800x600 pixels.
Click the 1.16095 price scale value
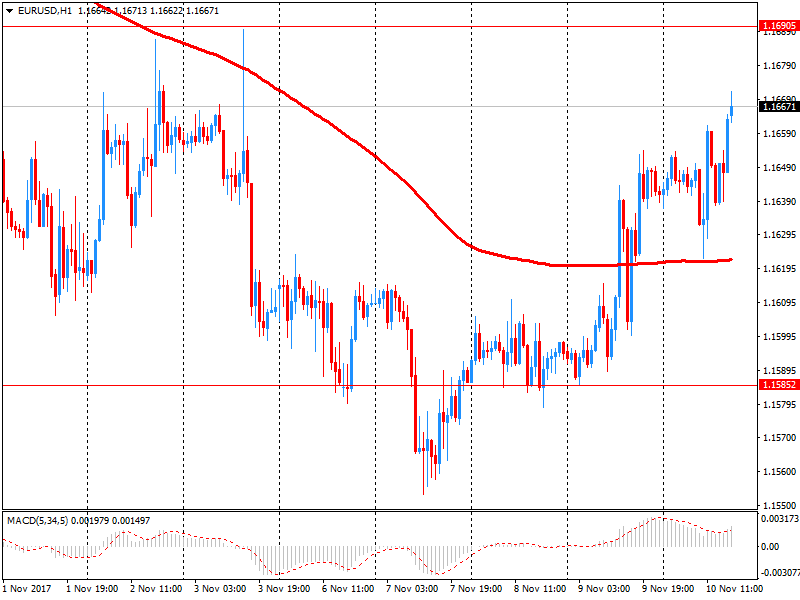(779, 303)
